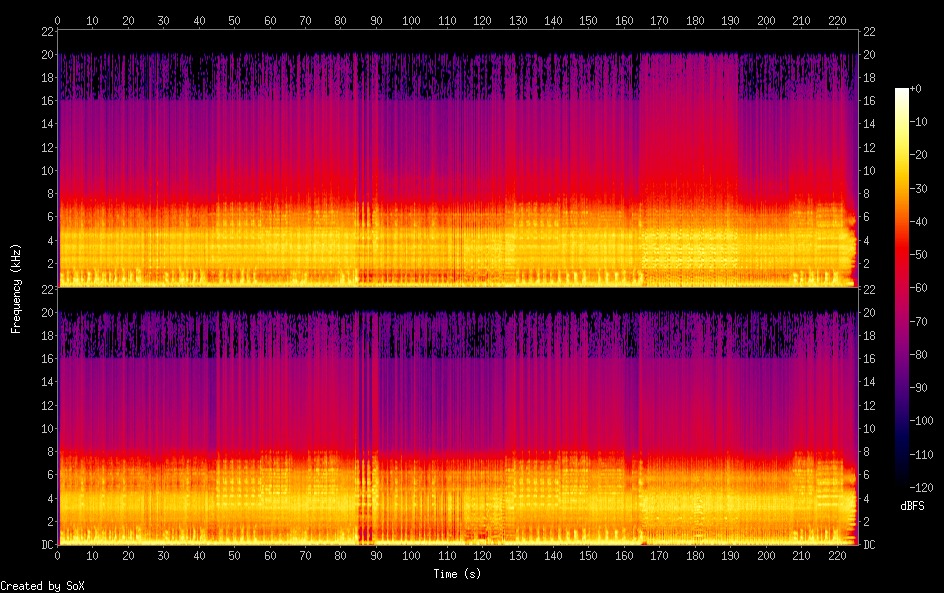
Task: Select the "-100" label on the color scale
Action: point(921,421)
